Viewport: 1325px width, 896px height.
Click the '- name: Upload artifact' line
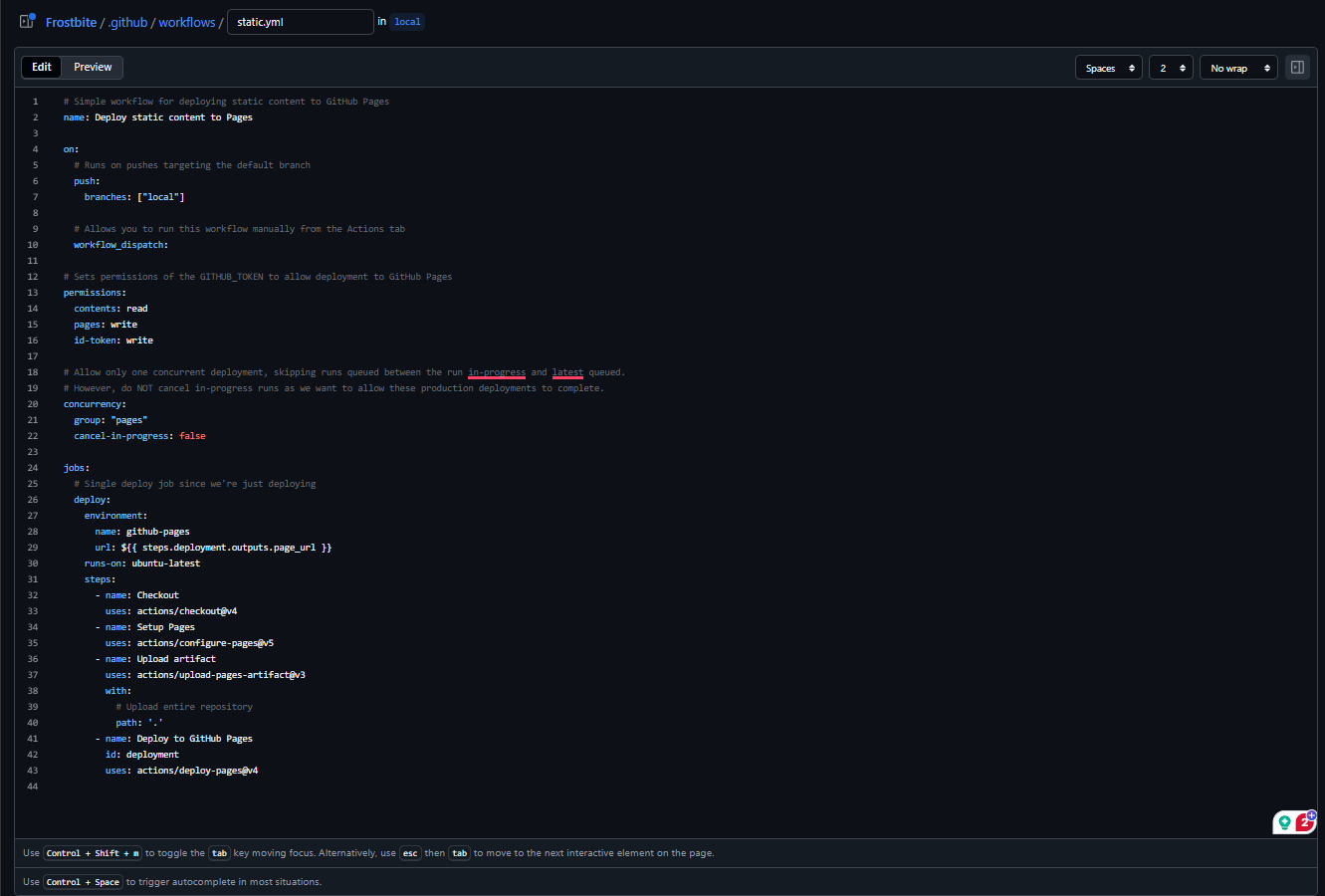pyautogui.click(x=155, y=659)
